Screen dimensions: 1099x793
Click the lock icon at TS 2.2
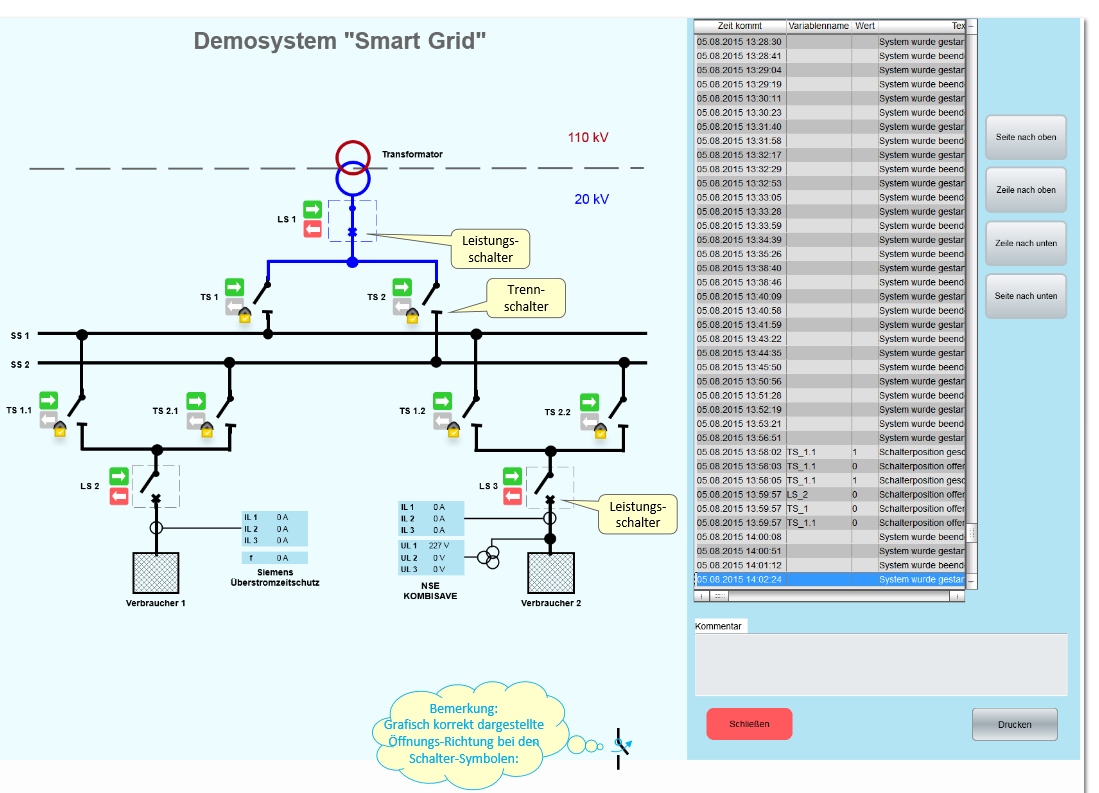[x=600, y=430]
